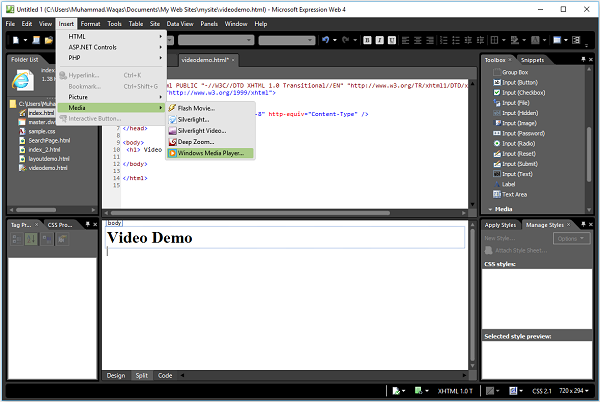
Task: Click the Undo toolbar icon
Action: click(327, 40)
